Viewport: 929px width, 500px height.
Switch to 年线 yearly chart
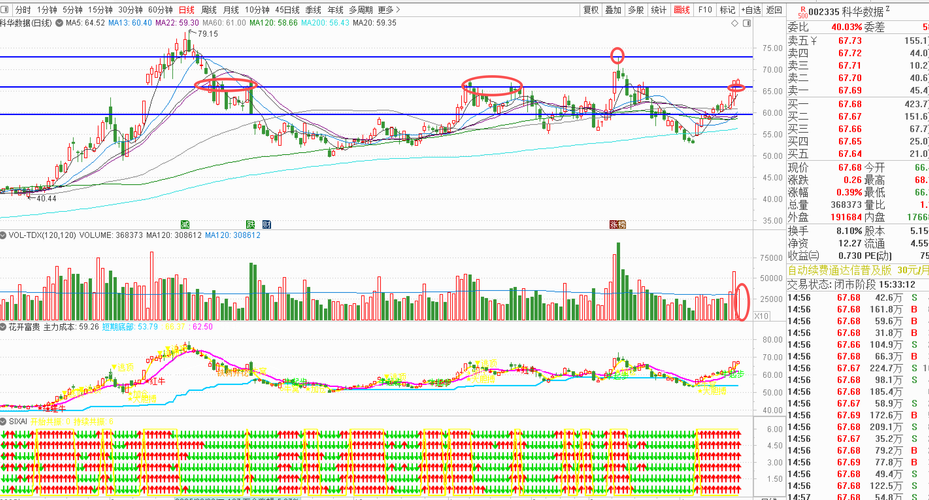(335, 9)
